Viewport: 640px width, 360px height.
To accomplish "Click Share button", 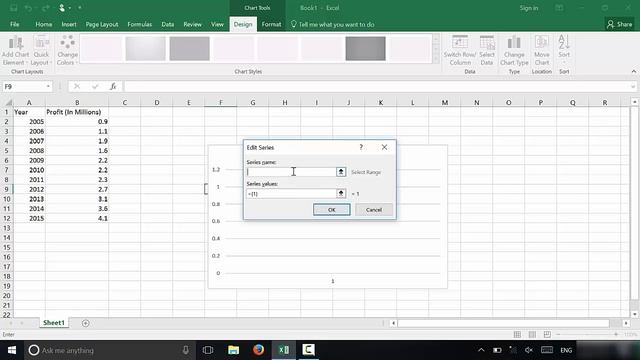I will point(619,24).
